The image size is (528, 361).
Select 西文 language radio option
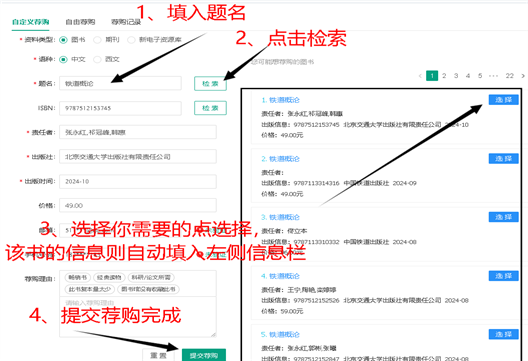point(97,59)
